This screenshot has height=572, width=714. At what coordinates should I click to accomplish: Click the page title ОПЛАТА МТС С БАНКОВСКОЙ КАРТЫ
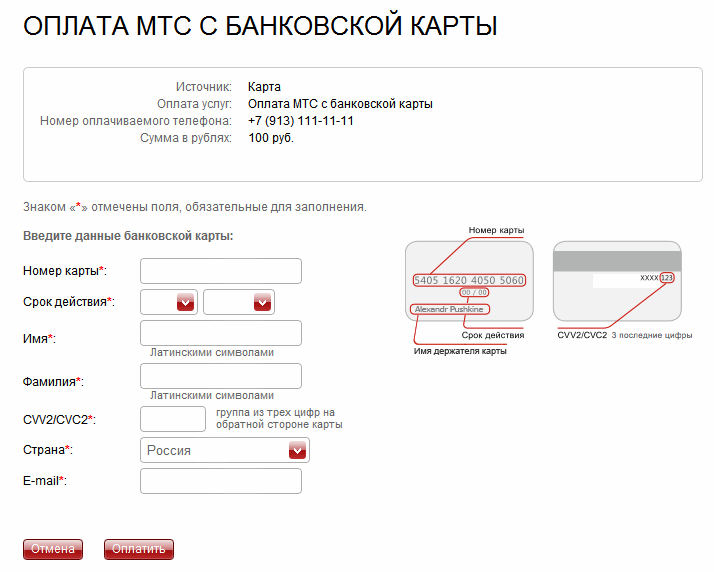tap(260, 26)
